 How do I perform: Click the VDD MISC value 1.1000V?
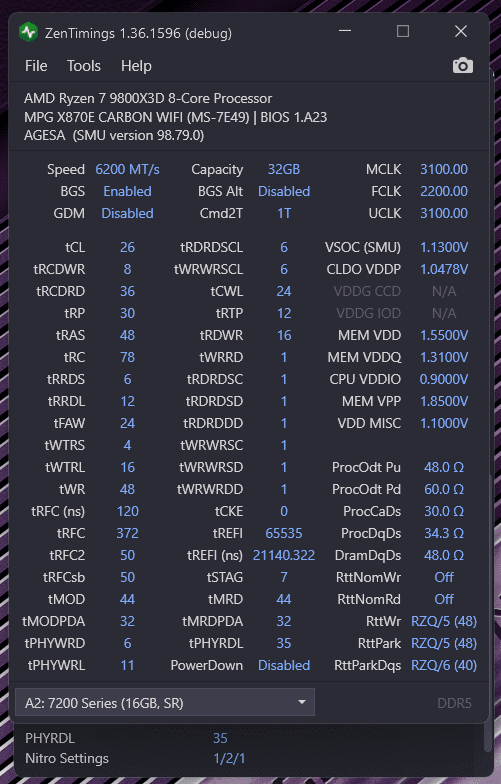coord(444,424)
